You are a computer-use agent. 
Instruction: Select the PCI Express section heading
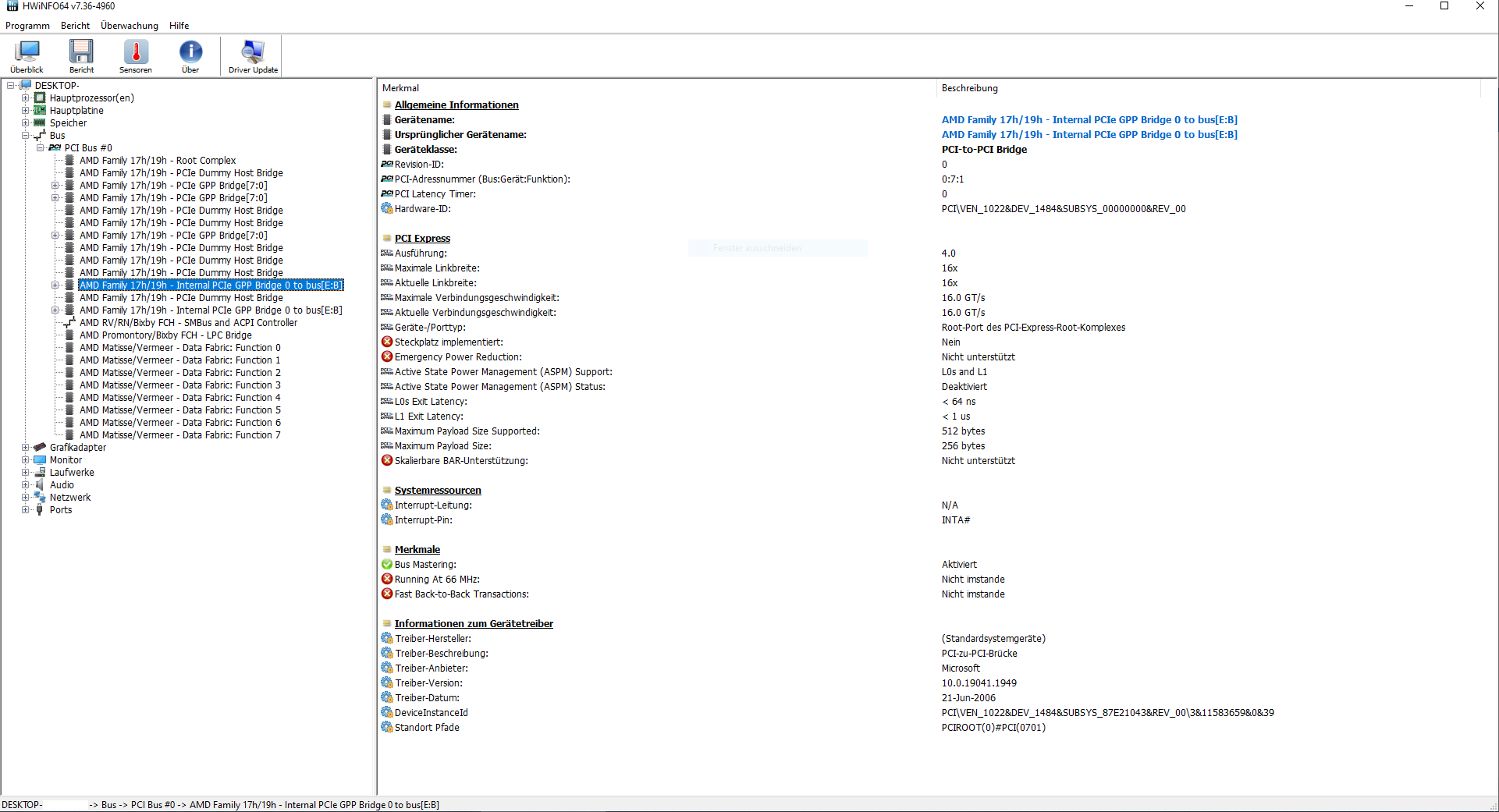pyautogui.click(x=422, y=239)
